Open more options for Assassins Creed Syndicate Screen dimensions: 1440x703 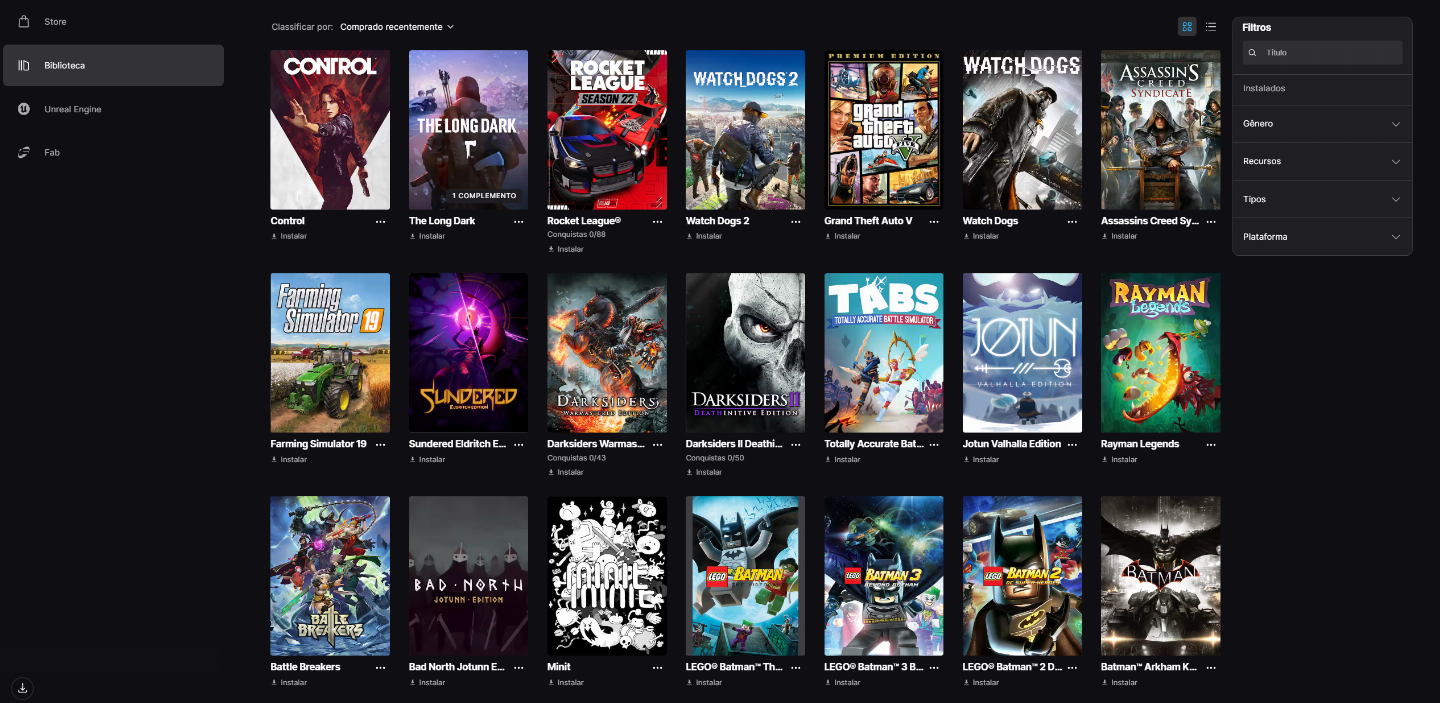(1211, 222)
